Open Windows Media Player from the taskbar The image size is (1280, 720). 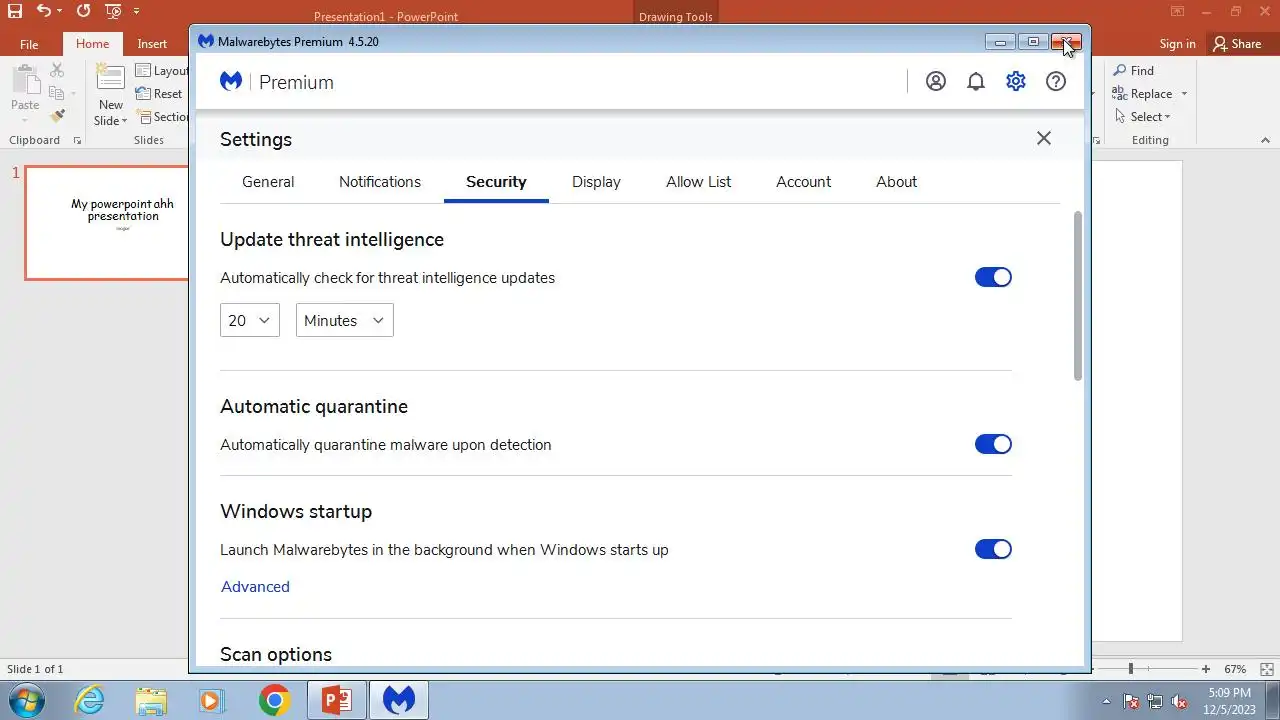pyautogui.click(x=212, y=700)
